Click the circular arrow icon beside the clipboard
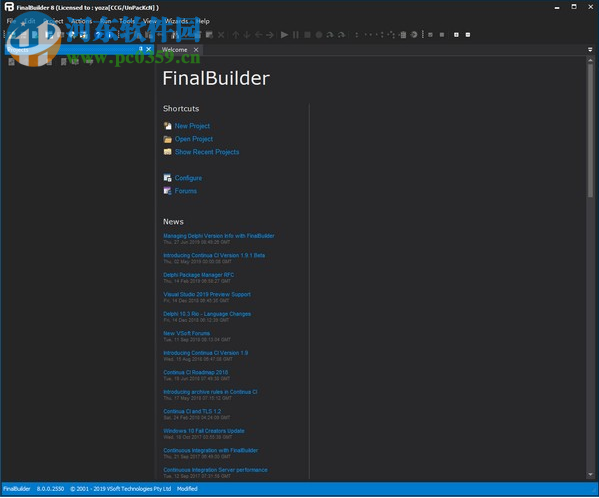599x498 pixels. [414, 35]
